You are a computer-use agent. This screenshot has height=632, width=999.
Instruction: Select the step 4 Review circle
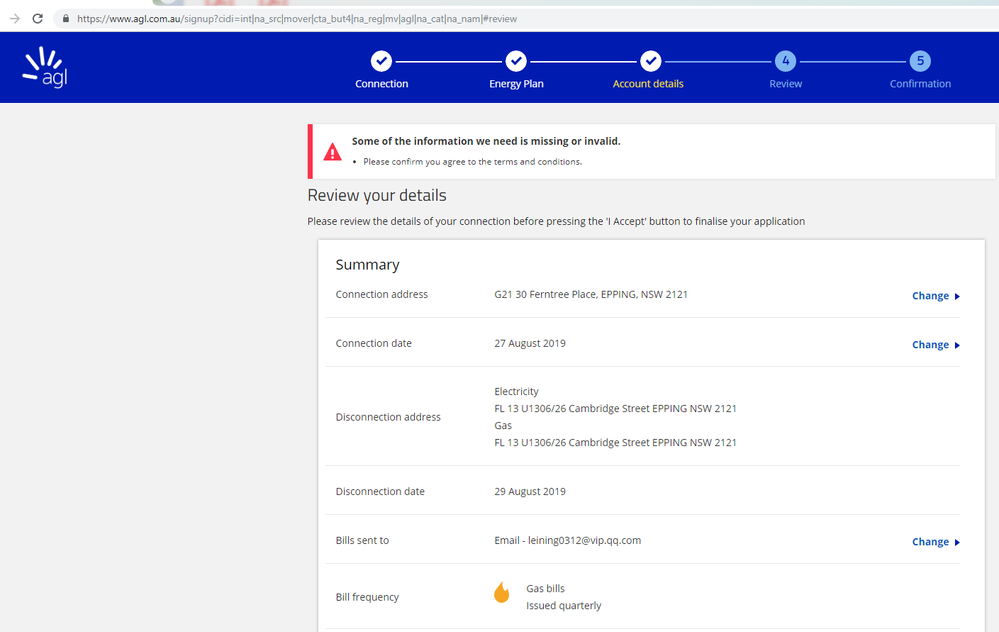pyautogui.click(x=785, y=61)
